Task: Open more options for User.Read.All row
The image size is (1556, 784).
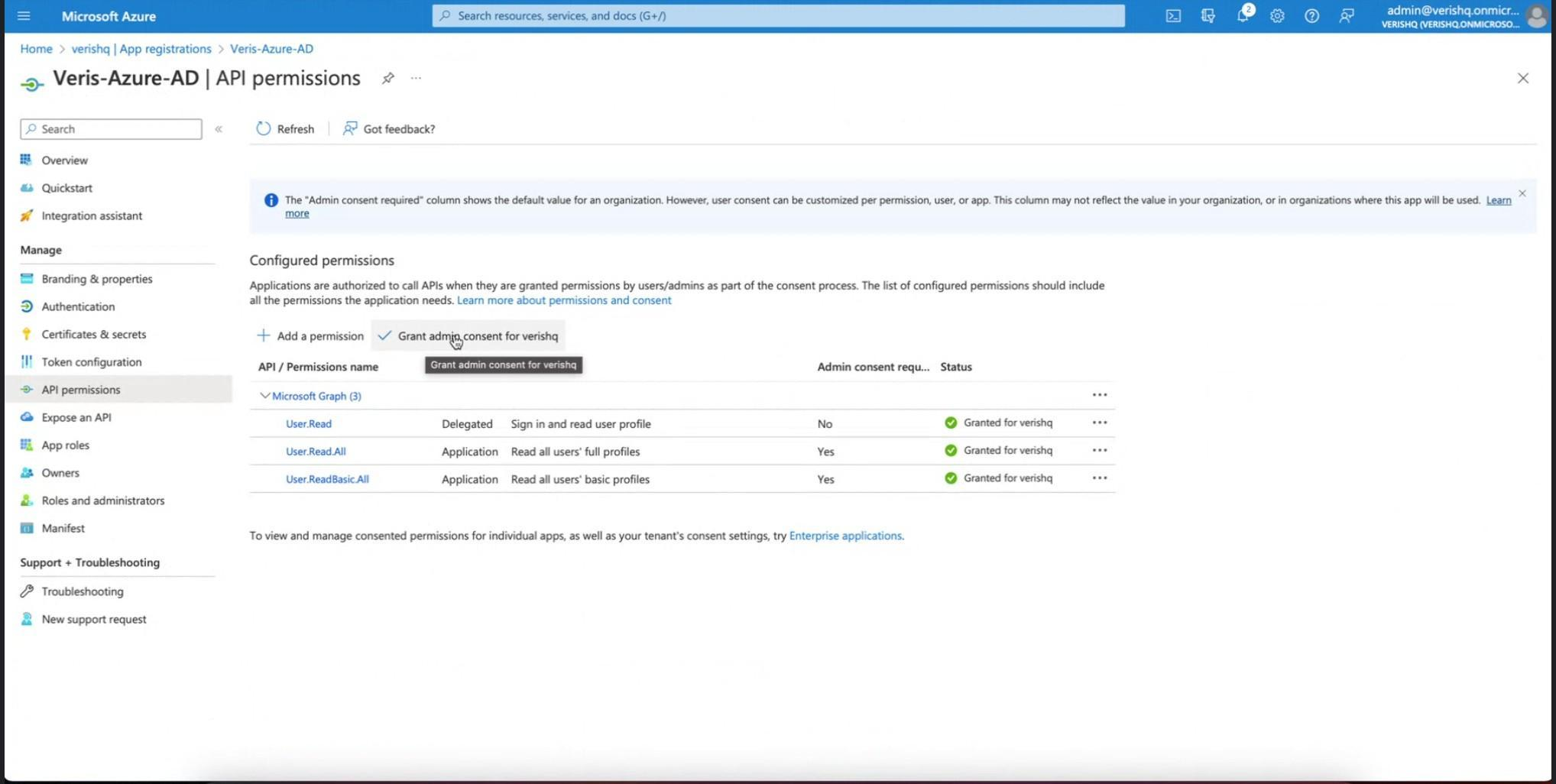Action: click(x=1099, y=451)
